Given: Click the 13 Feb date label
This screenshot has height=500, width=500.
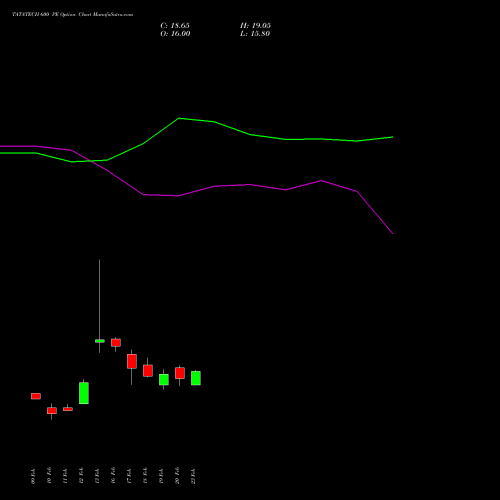Looking at the screenshot, I should [x=97, y=476].
